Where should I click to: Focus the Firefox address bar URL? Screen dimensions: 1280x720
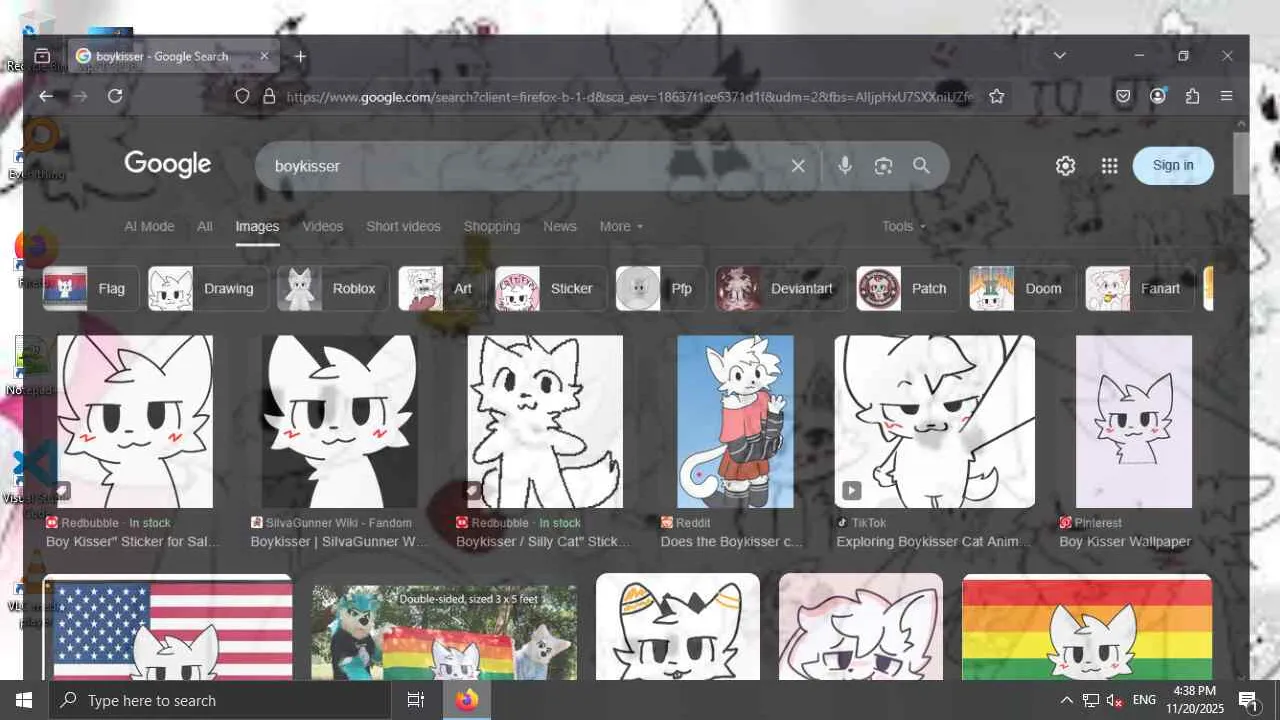(x=628, y=97)
